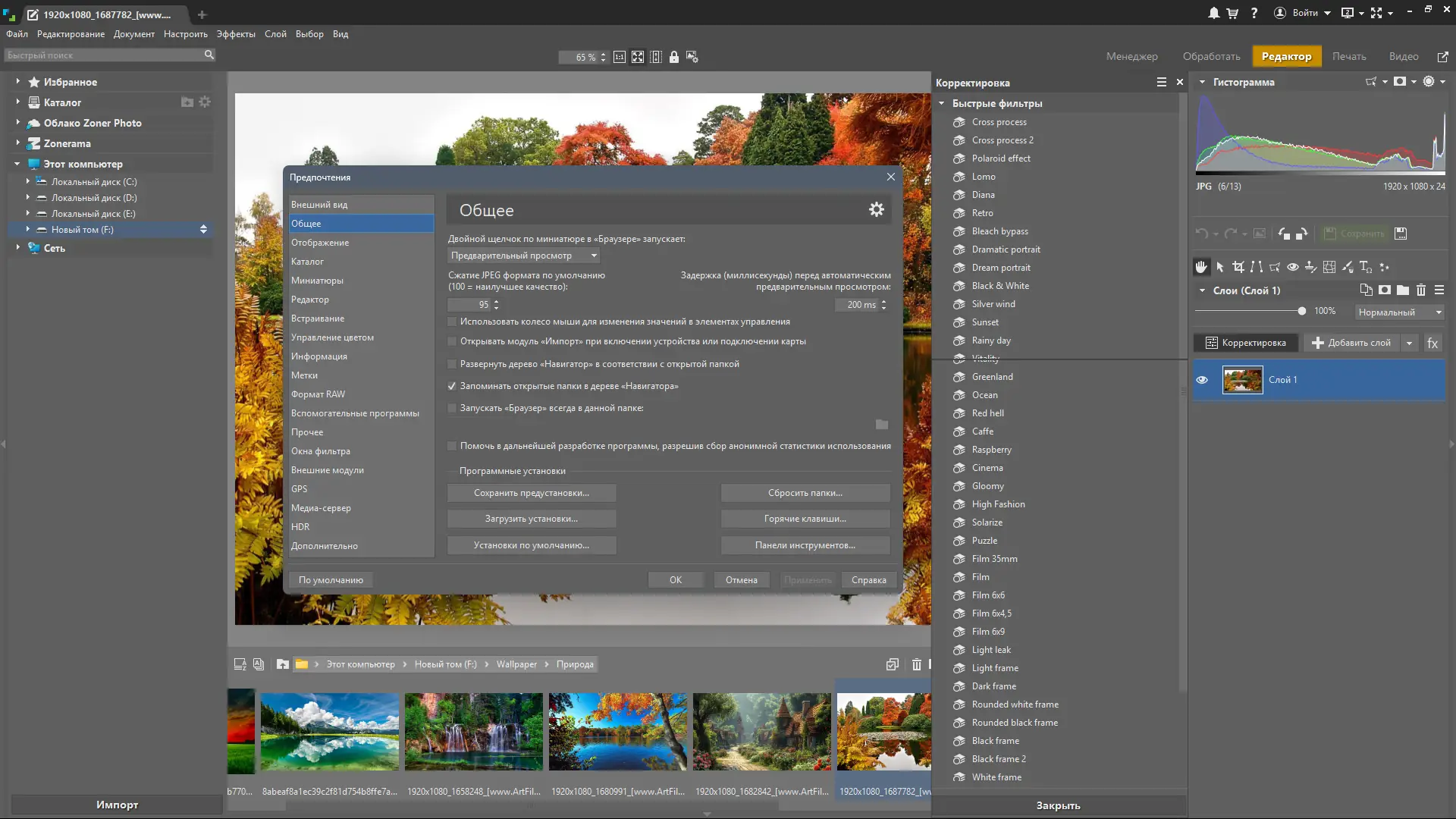Delete layer using the trash icon
Image resolution: width=1456 pixels, height=819 pixels.
(1420, 290)
